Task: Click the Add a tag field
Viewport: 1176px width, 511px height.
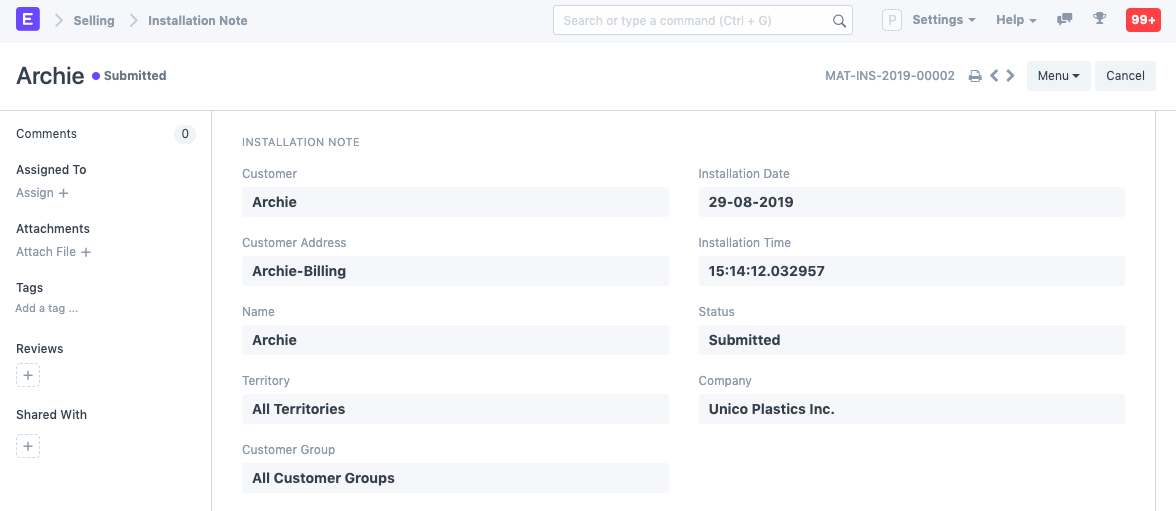Action: point(47,309)
